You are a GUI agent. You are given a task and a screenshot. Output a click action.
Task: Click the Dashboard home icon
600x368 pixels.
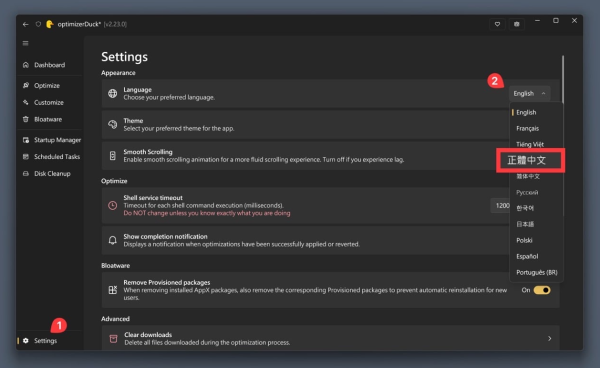click(x=26, y=65)
